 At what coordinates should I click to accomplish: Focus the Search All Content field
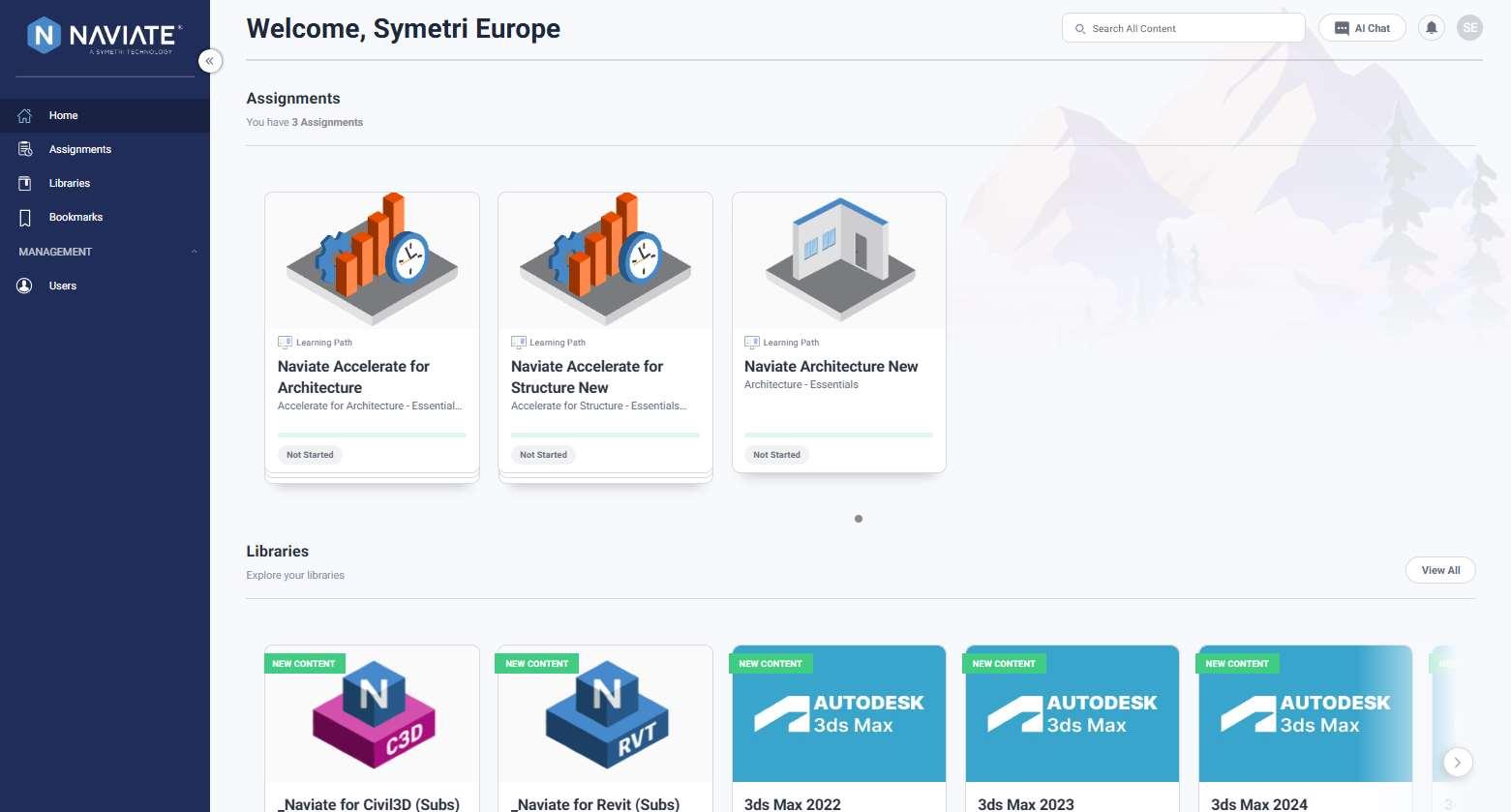click(1183, 28)
